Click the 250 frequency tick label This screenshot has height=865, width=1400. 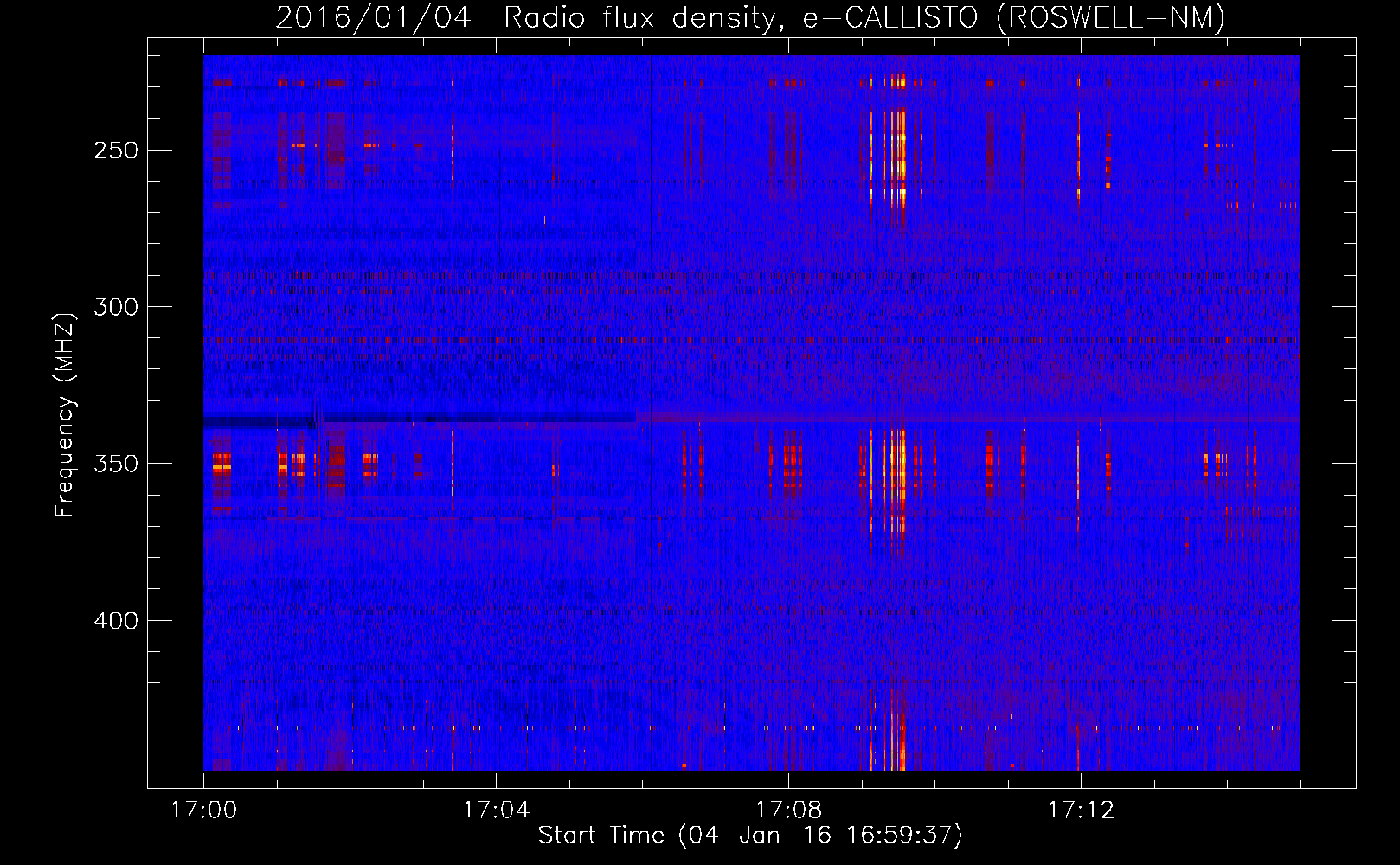(x=116, y=151)
